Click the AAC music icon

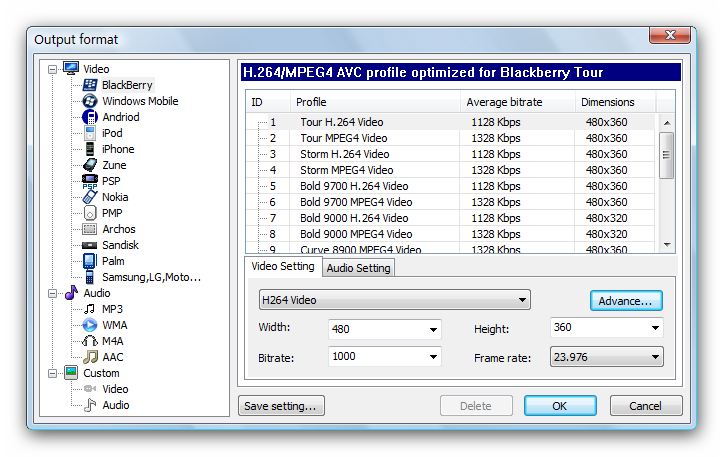[x=90, y=357]
